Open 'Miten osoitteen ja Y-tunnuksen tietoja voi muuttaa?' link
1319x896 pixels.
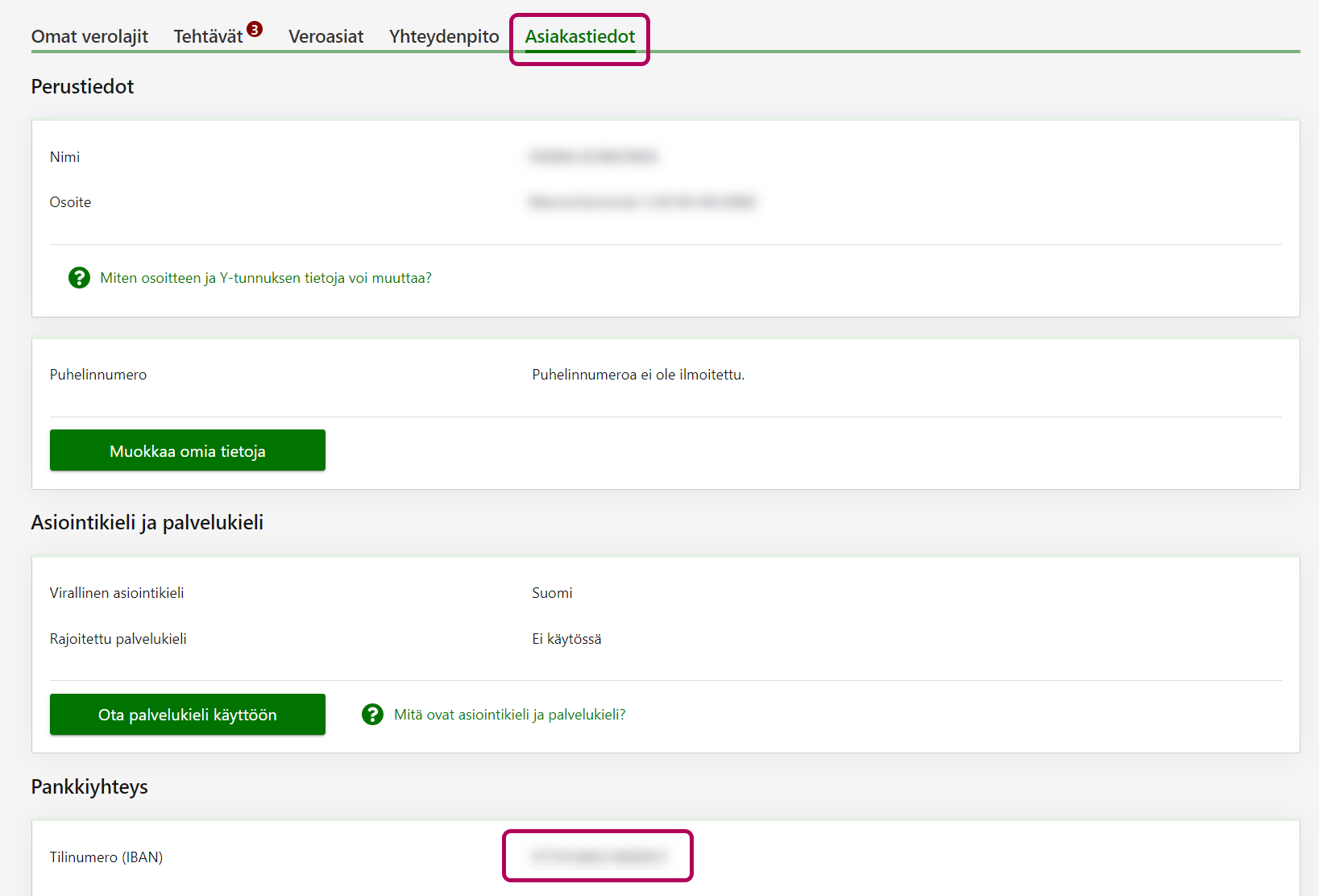(x=265, y=278)
